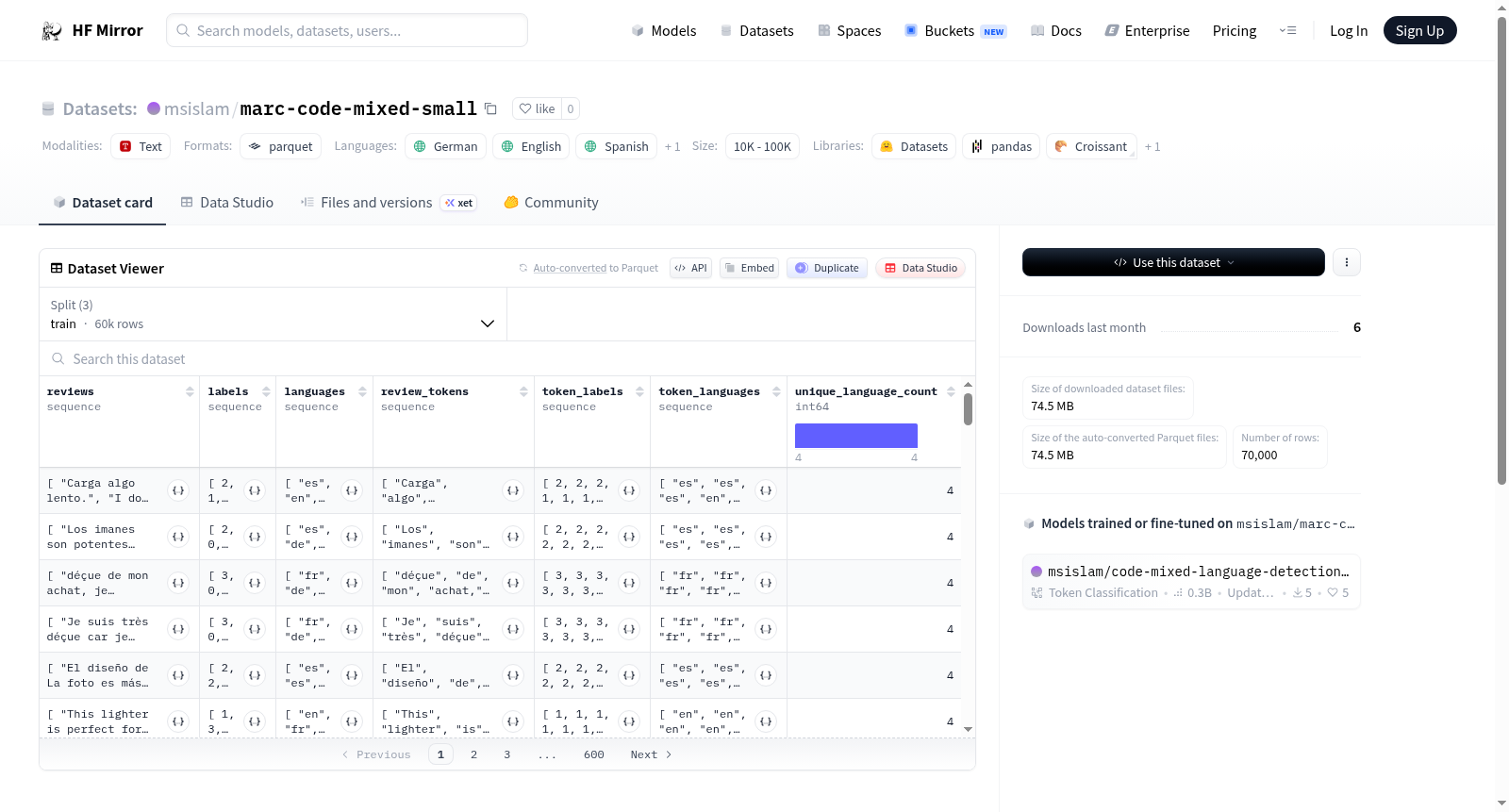Image resolution: width=1509 pixels, height=812 pixels.
Task: Switch to Files and versions tab
Action: tap(388, 203)
